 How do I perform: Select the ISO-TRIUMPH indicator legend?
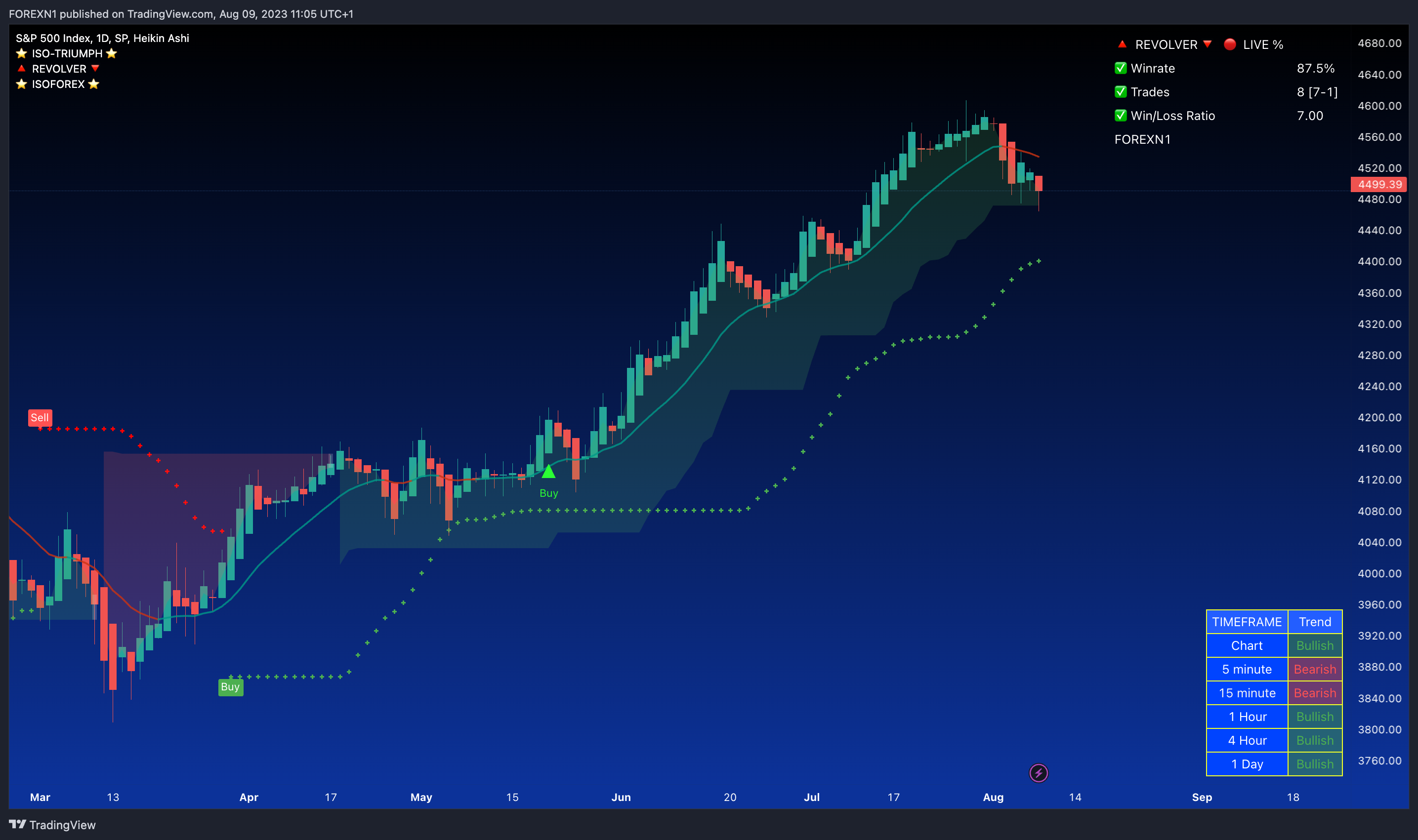pos(67,53)
